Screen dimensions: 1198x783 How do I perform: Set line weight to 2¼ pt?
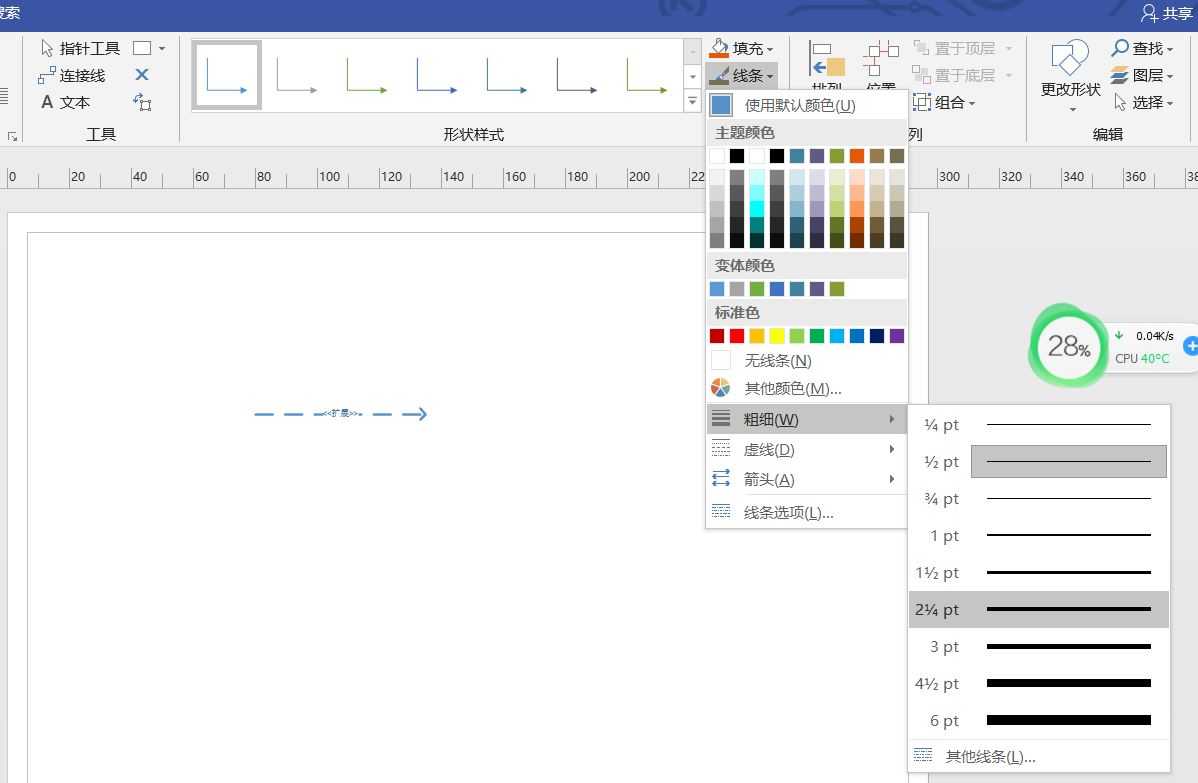point(1039,610)
